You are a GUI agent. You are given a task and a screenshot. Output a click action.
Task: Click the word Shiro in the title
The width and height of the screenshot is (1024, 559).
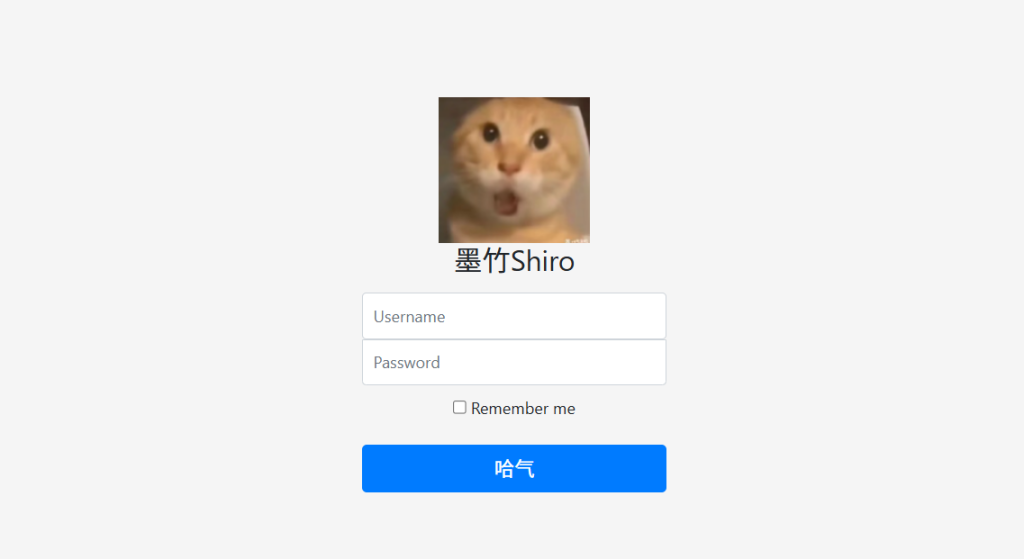click(542, 261)
